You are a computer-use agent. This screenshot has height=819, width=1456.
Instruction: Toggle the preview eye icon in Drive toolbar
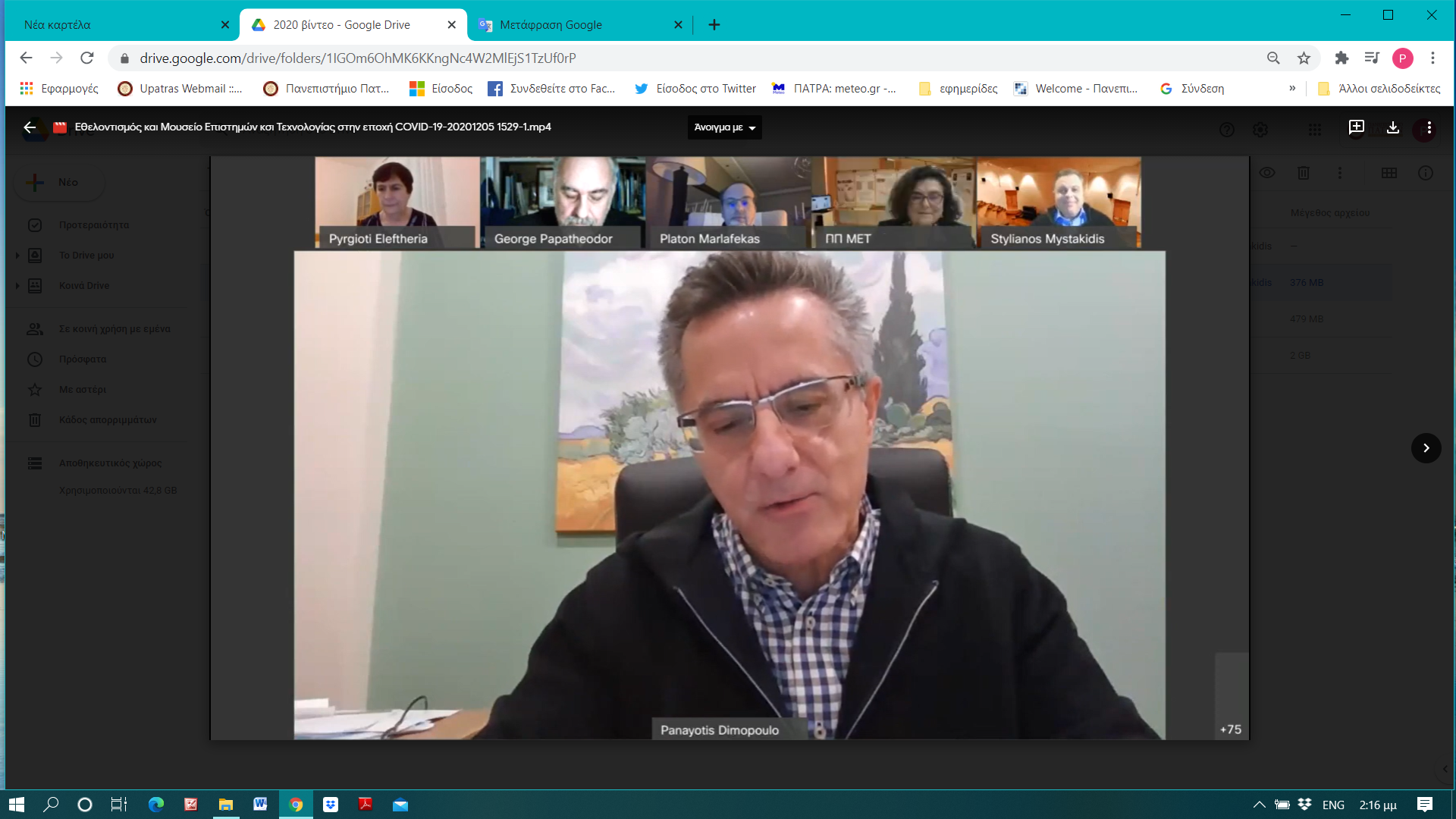[1267, 173]
